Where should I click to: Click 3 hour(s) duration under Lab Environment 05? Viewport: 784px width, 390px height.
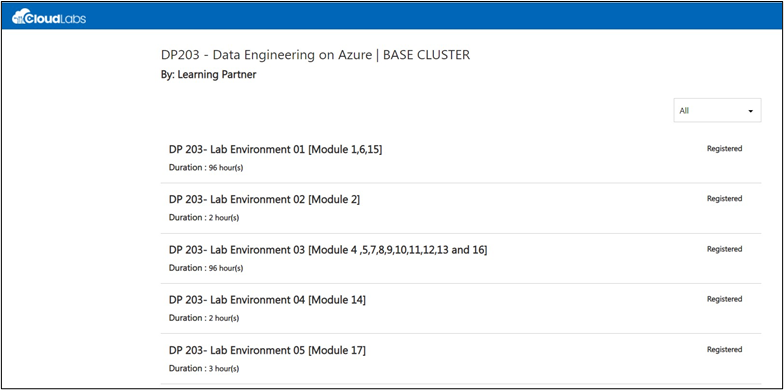click(x=224, y=369)
